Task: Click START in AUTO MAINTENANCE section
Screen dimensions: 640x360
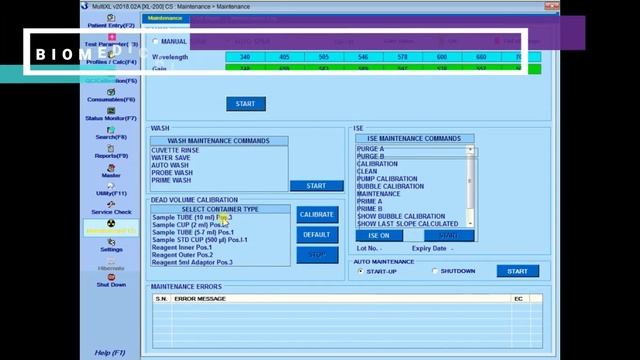Action: (x=518, y=271)
